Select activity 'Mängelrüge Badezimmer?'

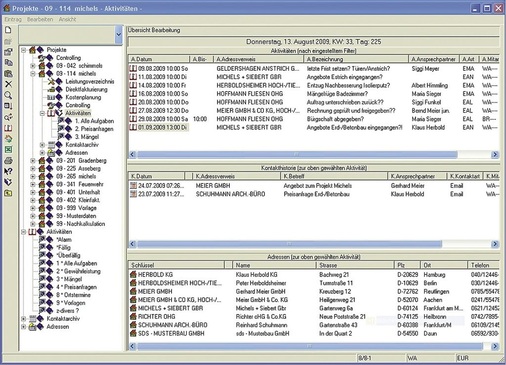pyautogui.click(x=313, y=94)
